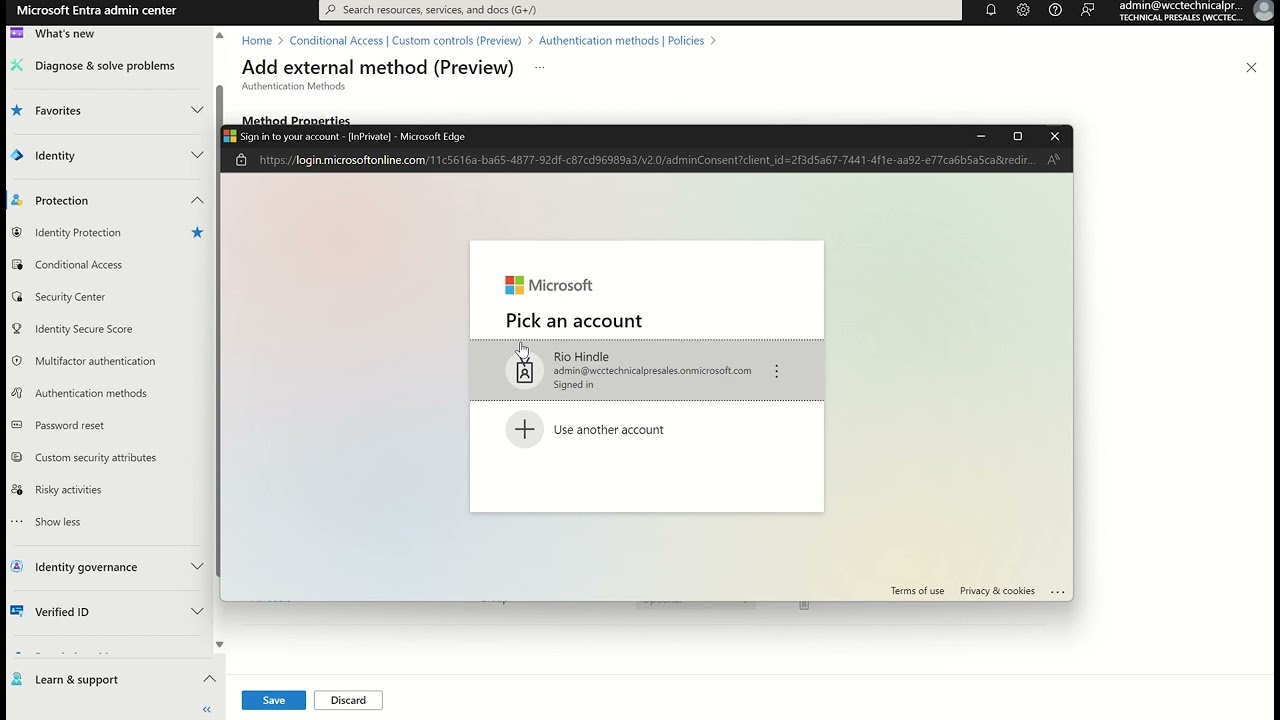The height and width of the screenshot is (720, 1280).
Task: Click the Identity governance icon
Action: [x=16, y=567]
